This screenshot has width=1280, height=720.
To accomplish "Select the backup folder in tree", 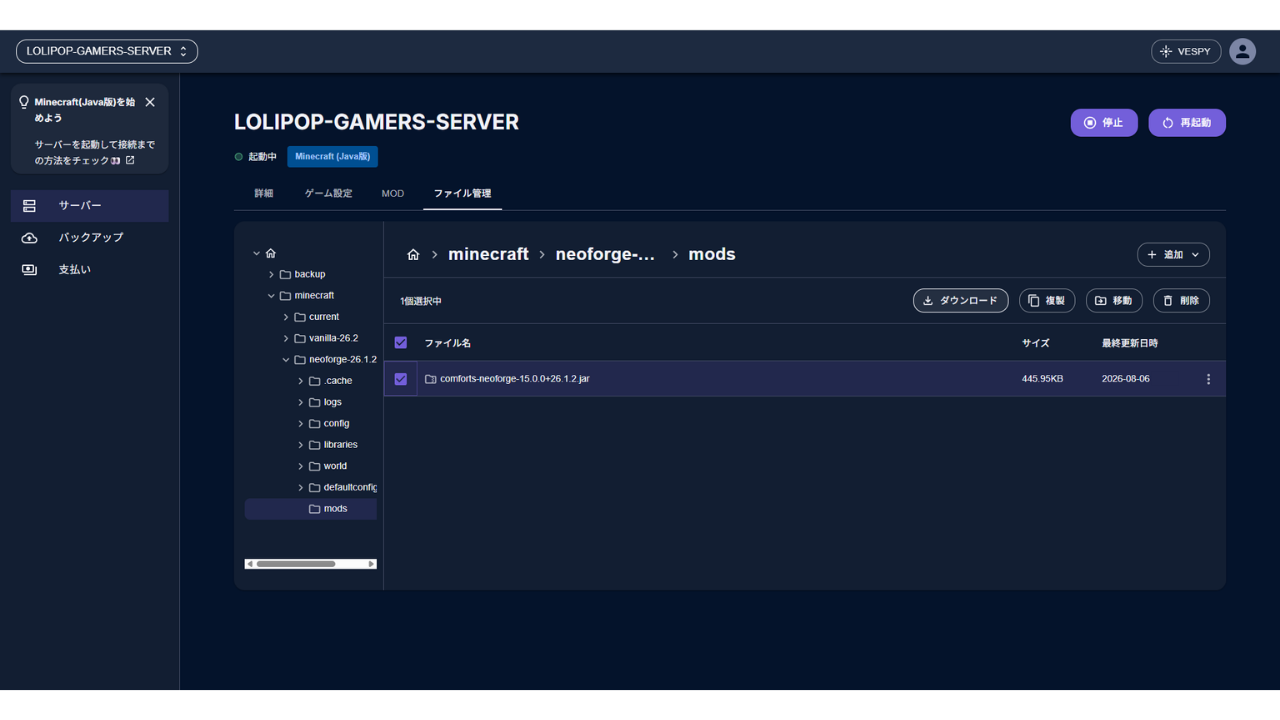I will [303, 274].
